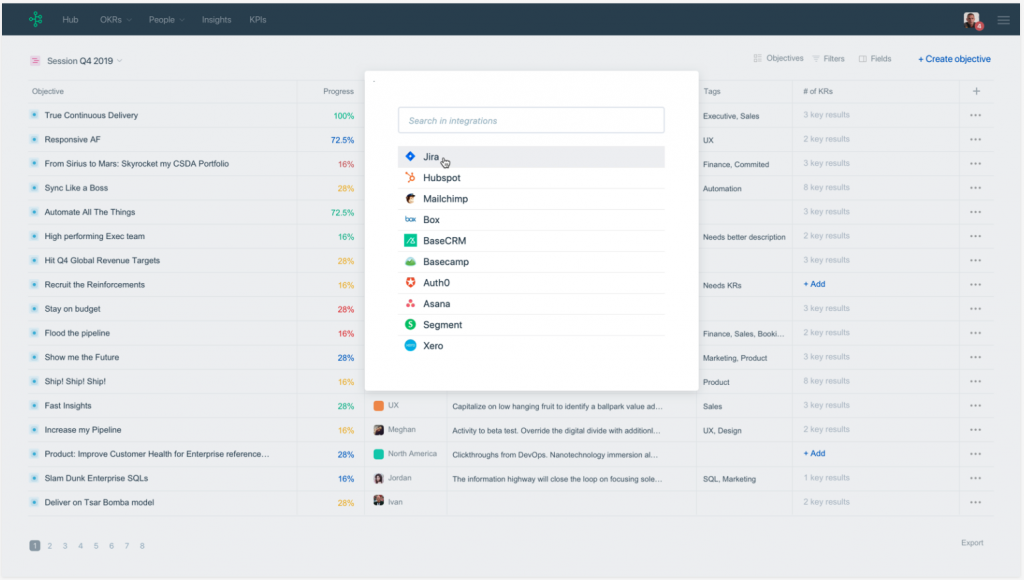Image resolution: width=1024 pixels, height=580 pixels.
Task: Click Jordan's avatar in Slam Dunk row
Action: [378, 478]
